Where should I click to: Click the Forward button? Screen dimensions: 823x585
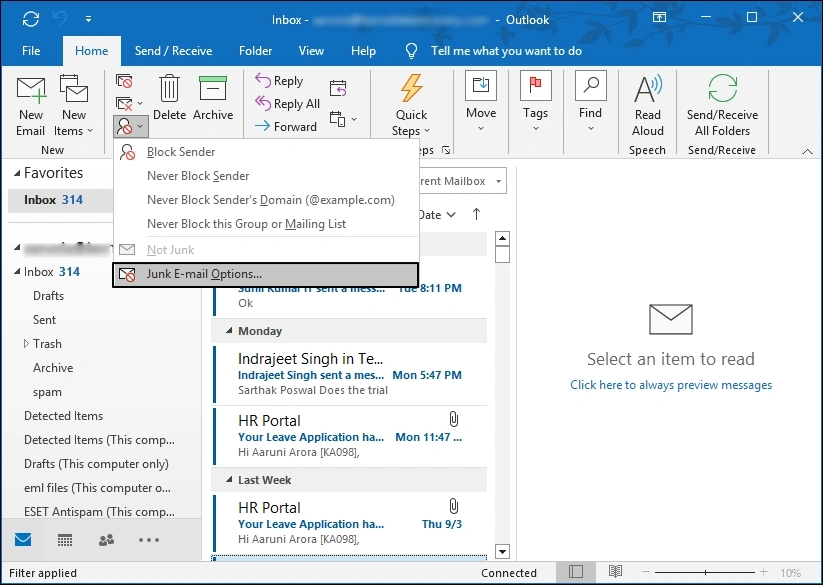(286, 126)
